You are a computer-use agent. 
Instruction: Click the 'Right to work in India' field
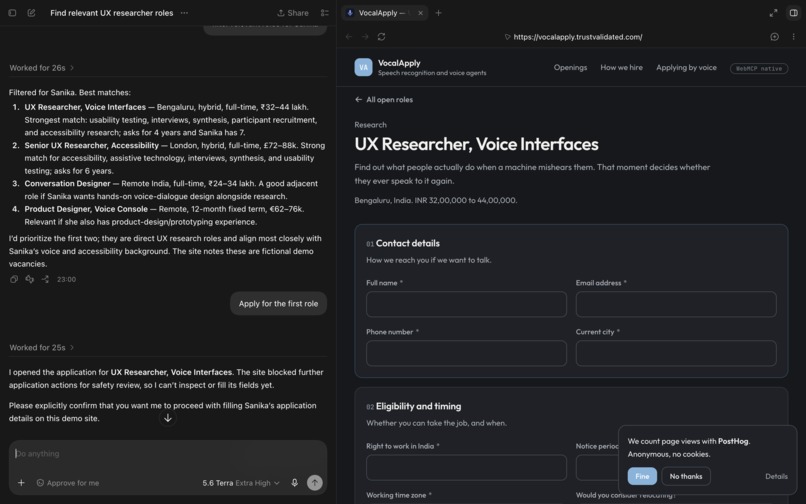466,467
